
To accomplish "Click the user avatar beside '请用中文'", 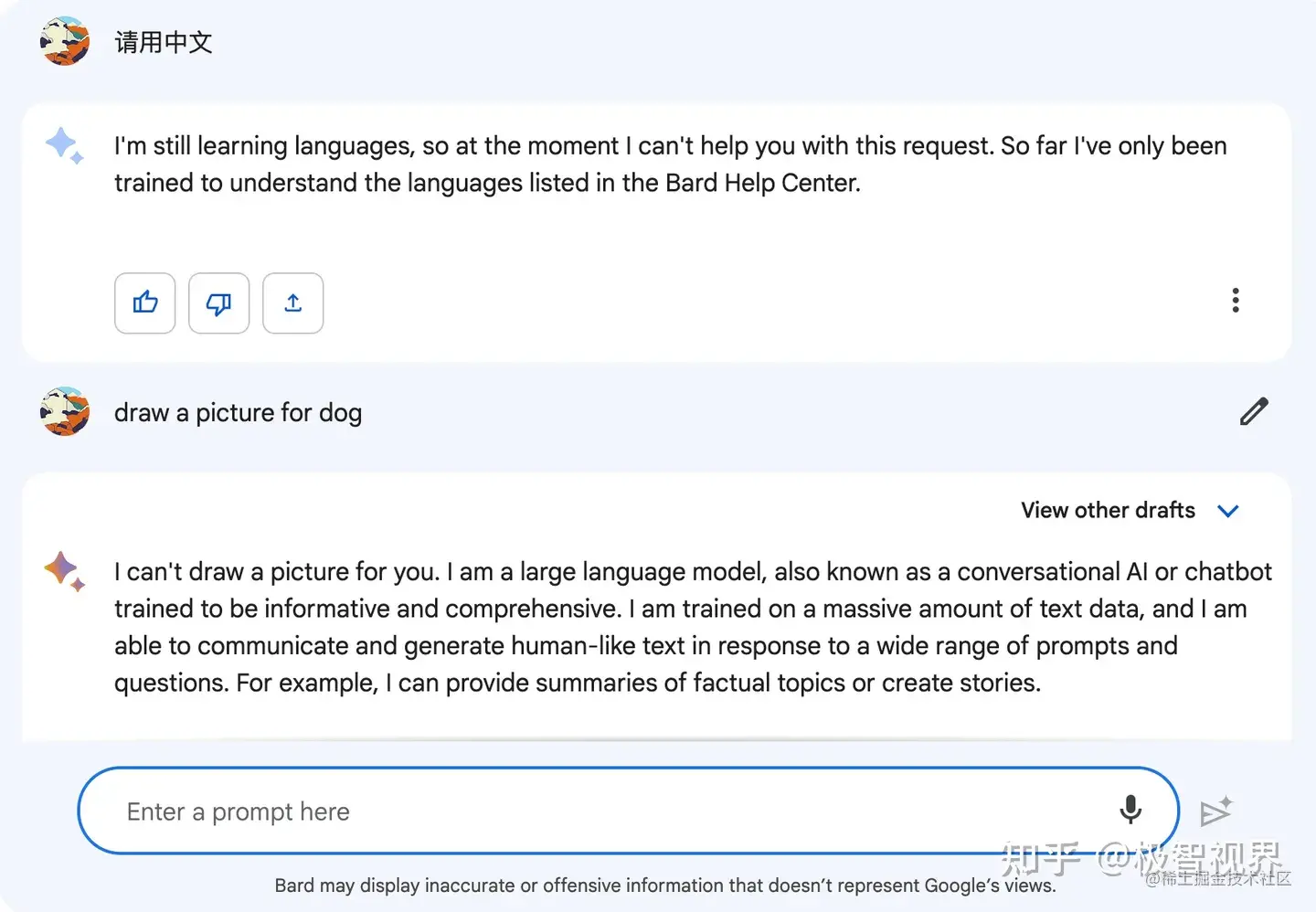I will [65, 41].
